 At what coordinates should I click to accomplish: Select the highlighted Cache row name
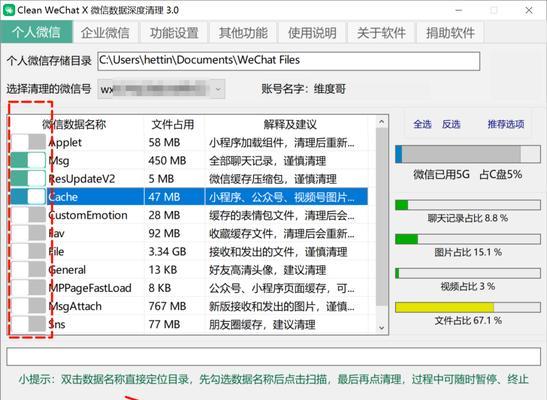coord(63,197)
